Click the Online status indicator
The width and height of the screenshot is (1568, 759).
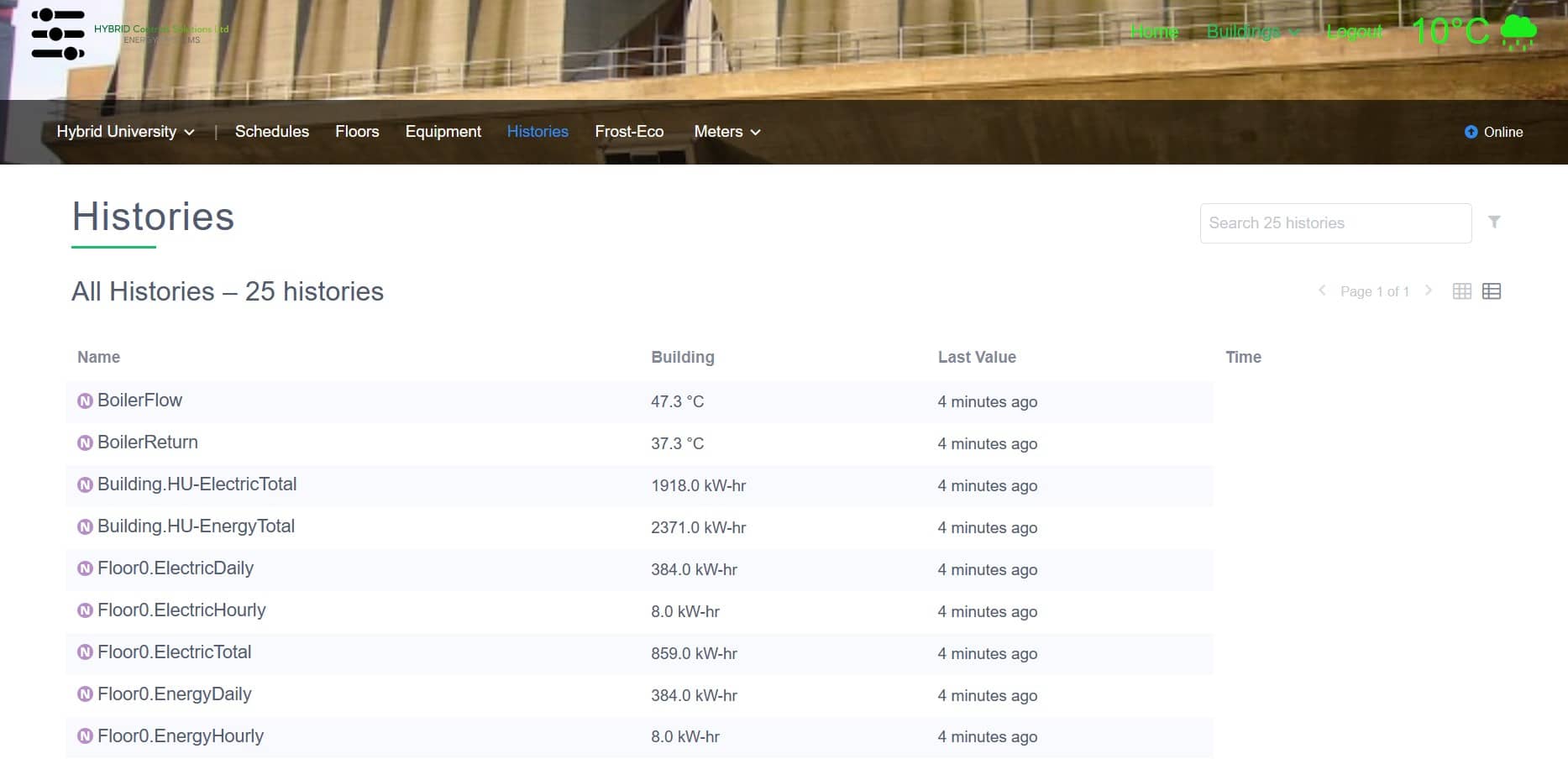click(x=1493, y=132)
